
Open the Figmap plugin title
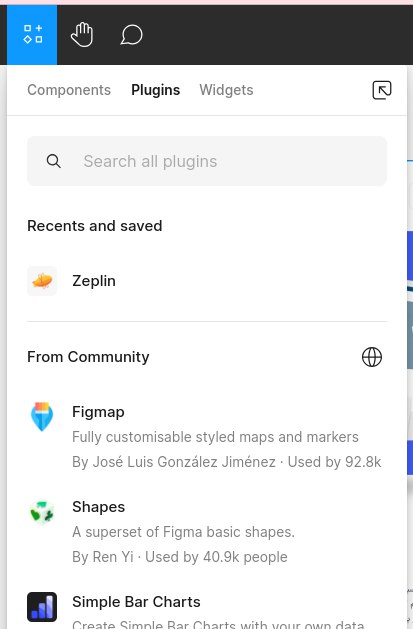98,412
